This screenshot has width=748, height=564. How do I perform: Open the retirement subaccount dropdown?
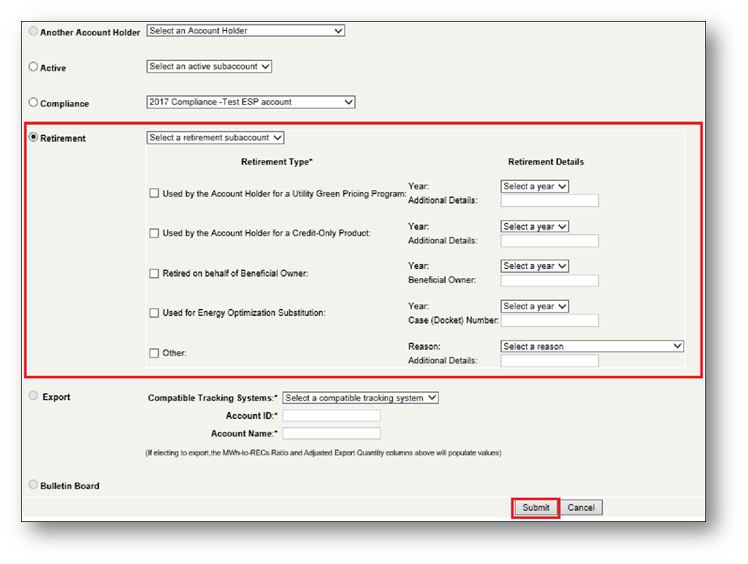[215, 138]
